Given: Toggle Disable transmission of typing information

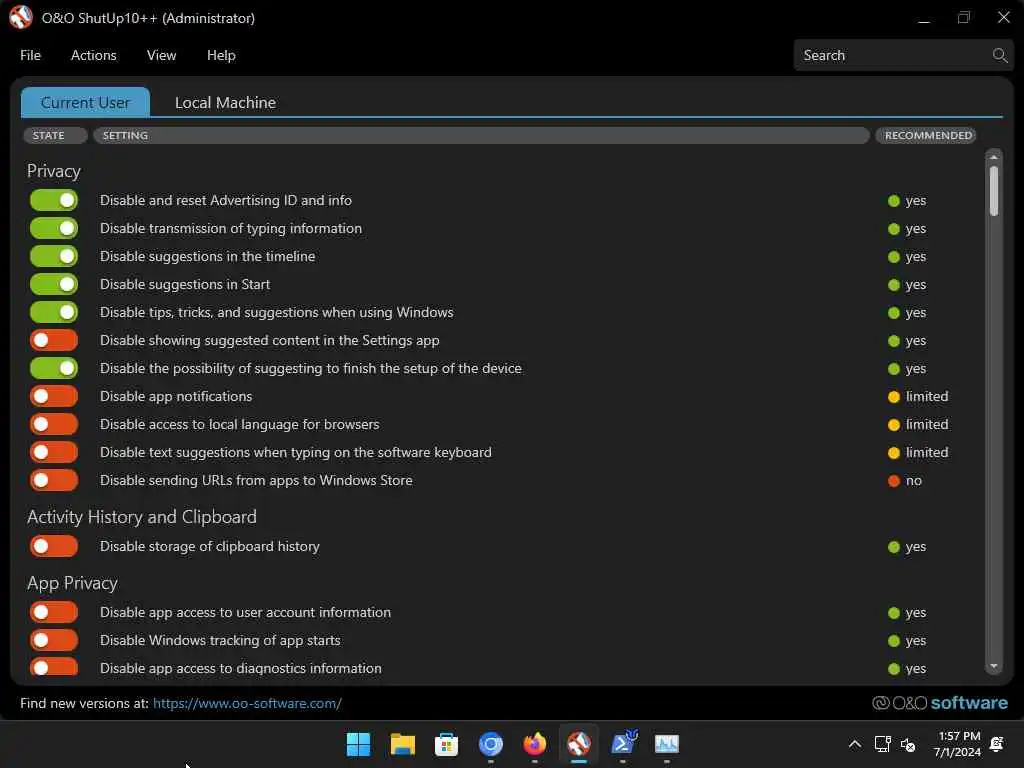Looking at the screenshot, I should (54, 229).
